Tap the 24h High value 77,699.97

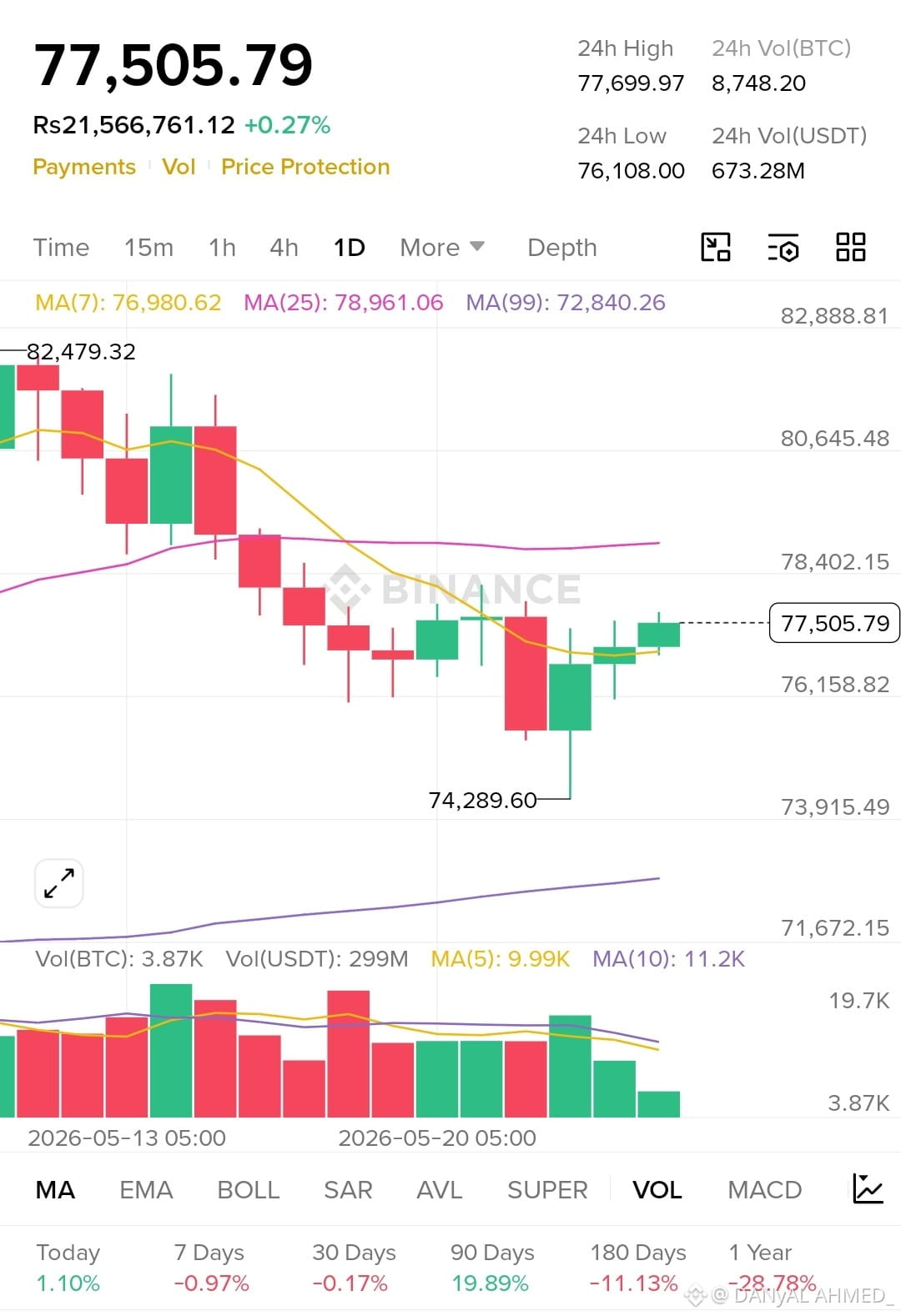point(631,83)
